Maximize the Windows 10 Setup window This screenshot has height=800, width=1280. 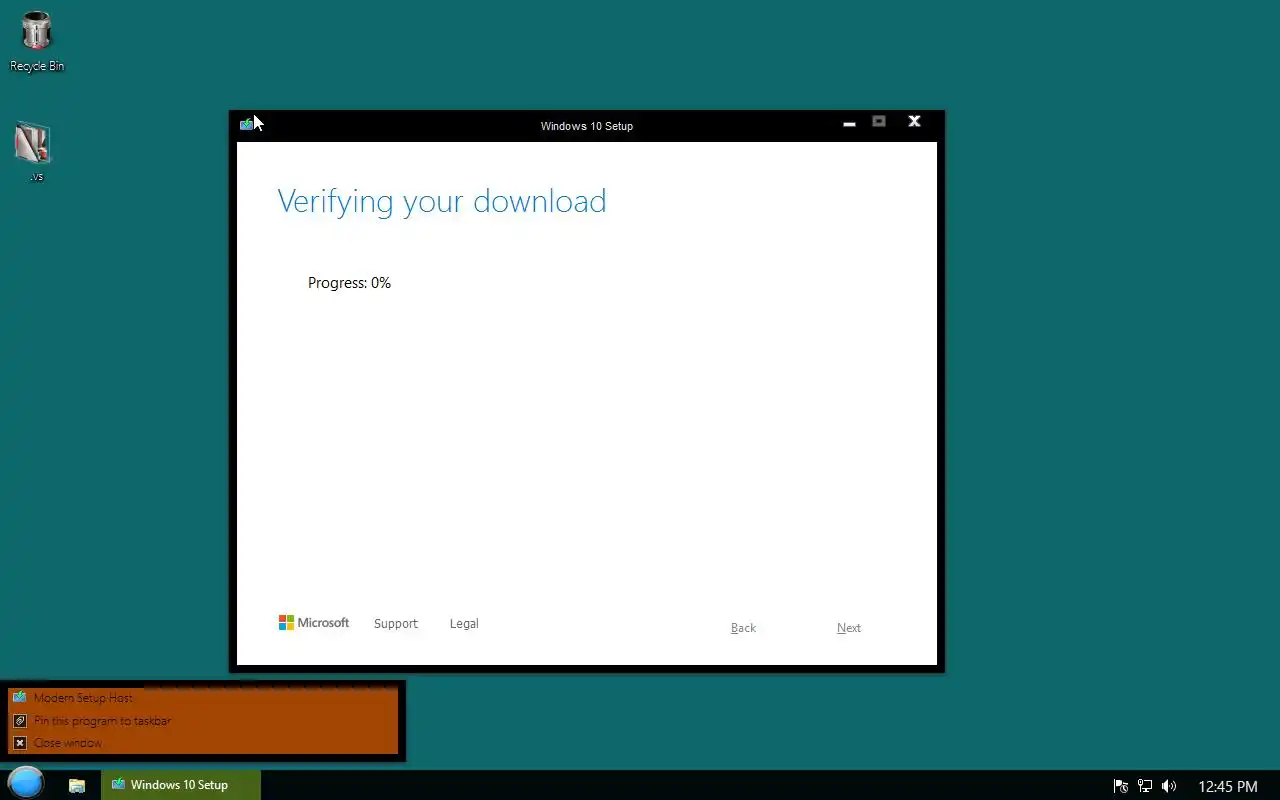[879, 121]
